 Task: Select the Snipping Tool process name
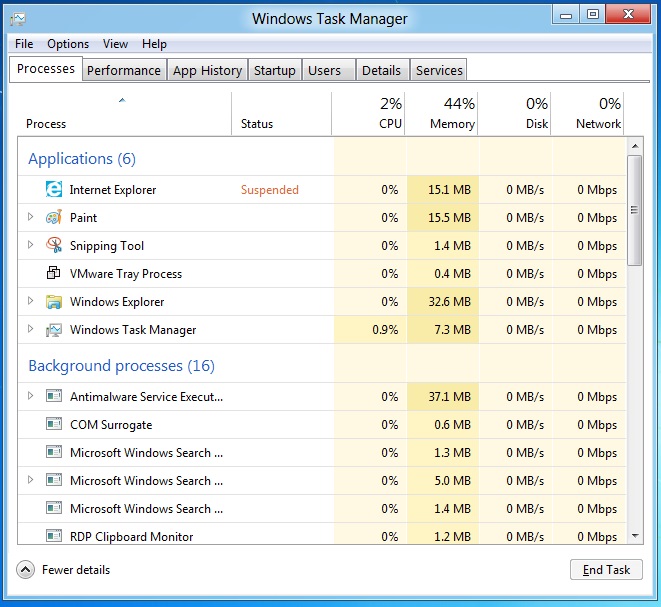pyautogui.click(x=107, y=246)
